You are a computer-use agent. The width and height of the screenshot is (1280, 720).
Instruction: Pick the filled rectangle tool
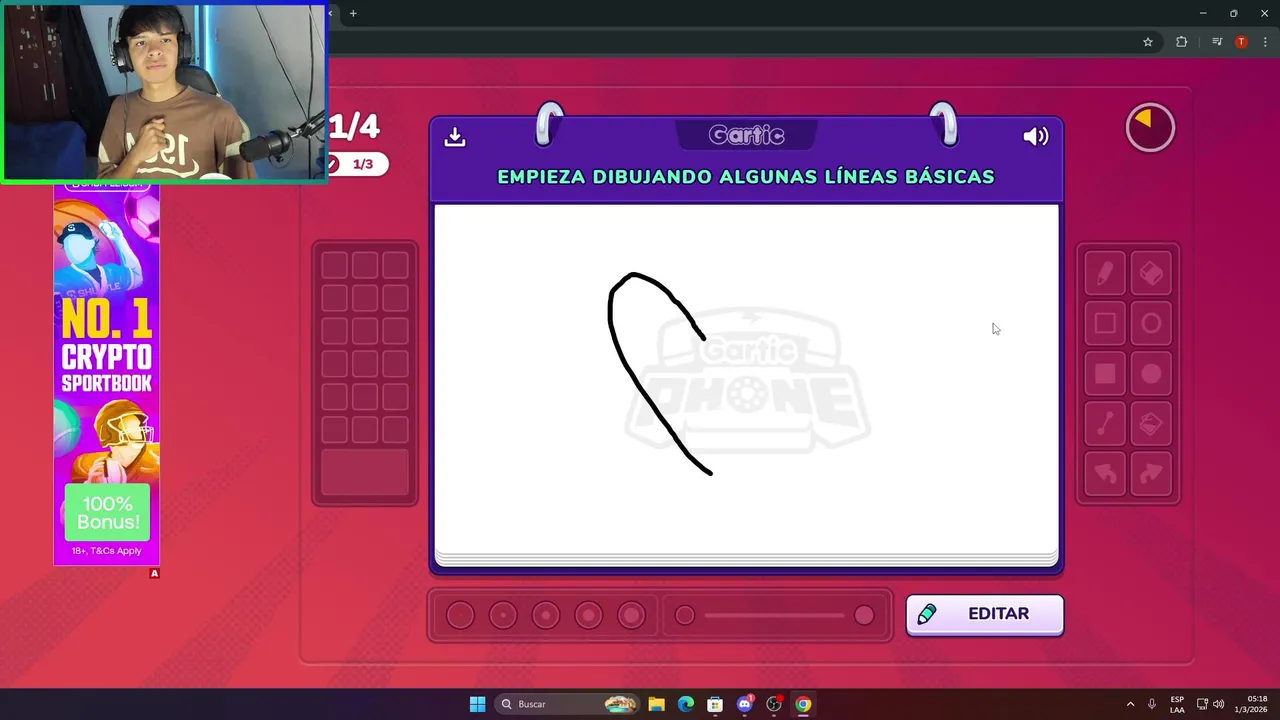[1105, 374]
